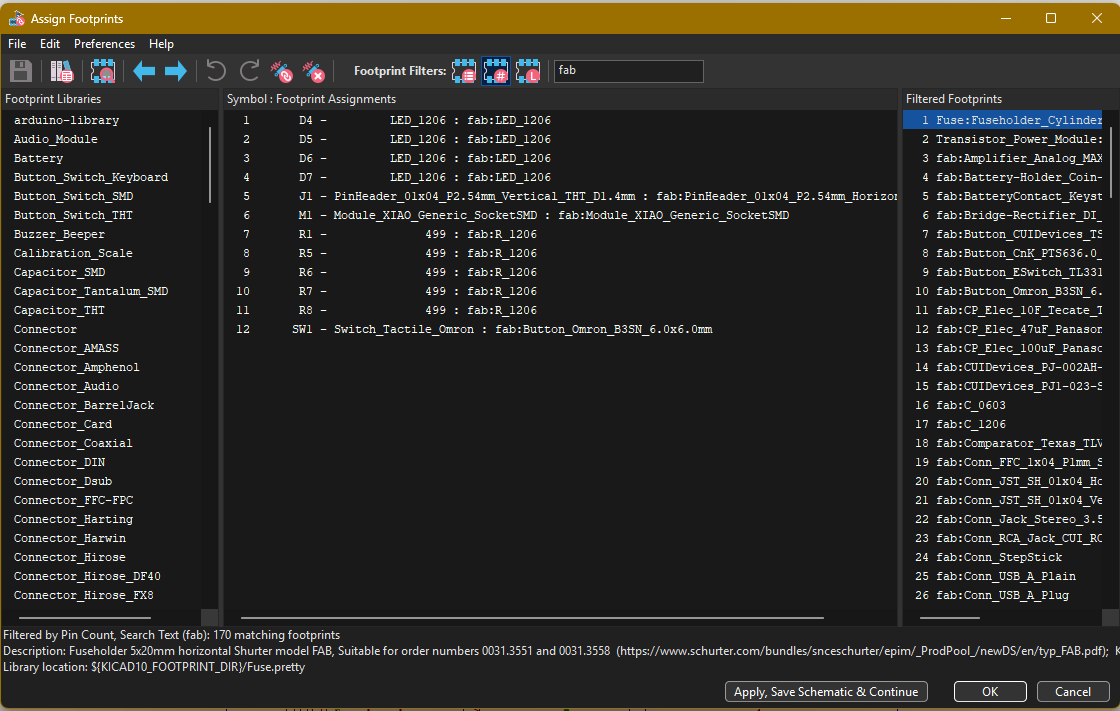Screen dimensions: 1120x711
Task: Select the fab:C_0603 footprint
Action: pyautogui.click(x=1003, y=405)
